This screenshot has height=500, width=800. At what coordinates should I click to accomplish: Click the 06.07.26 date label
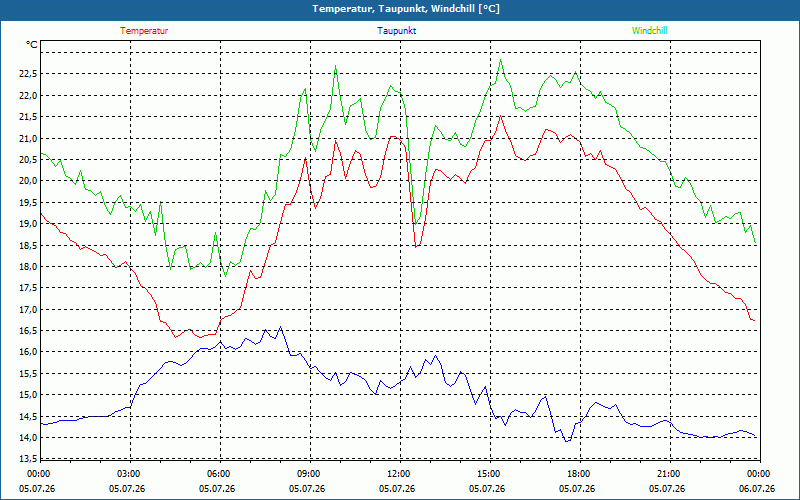pyautogui.click(x=757, y=488)
